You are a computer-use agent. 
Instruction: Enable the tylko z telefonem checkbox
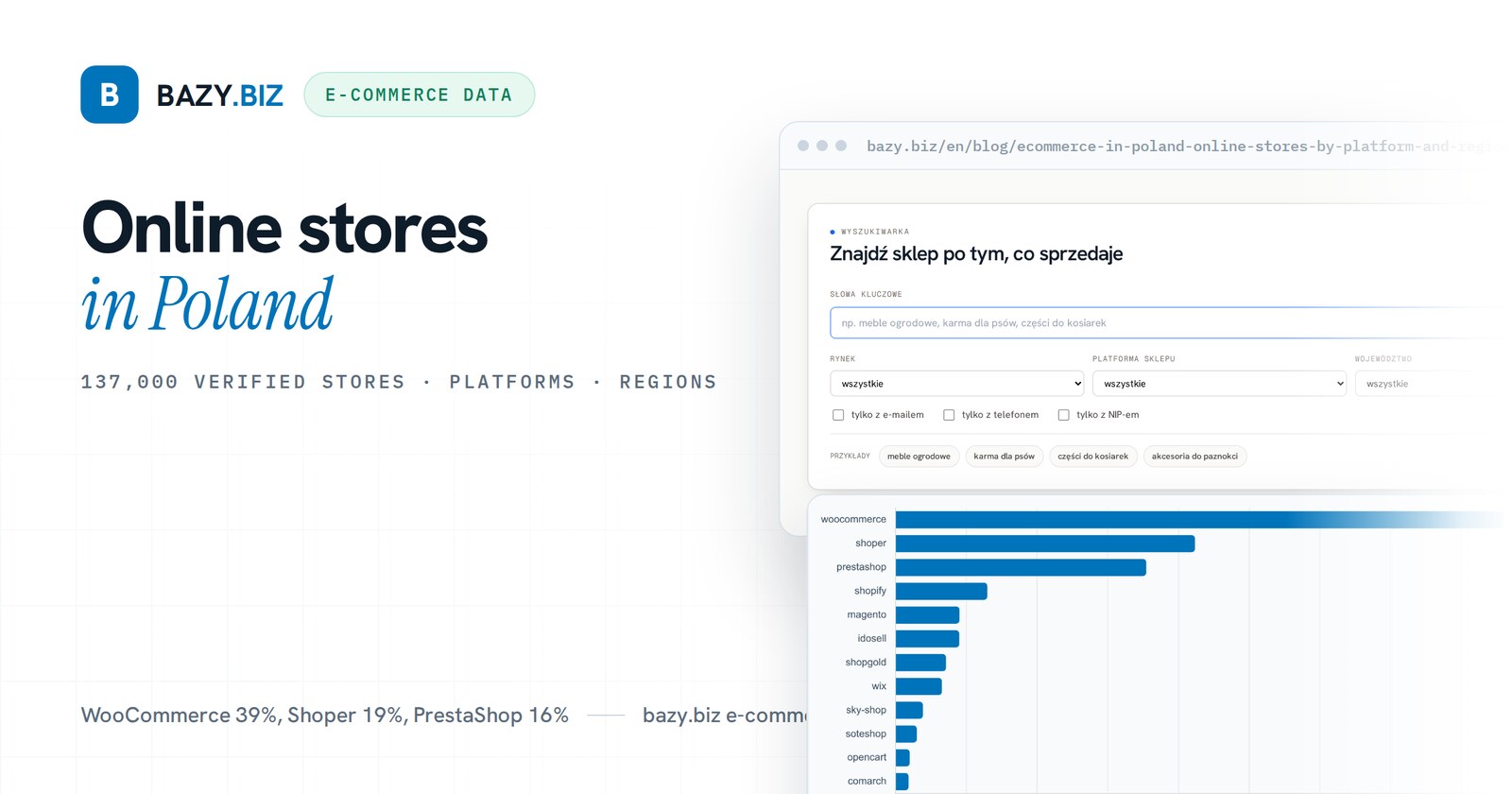pyautogui.click(x=949, y=415)
